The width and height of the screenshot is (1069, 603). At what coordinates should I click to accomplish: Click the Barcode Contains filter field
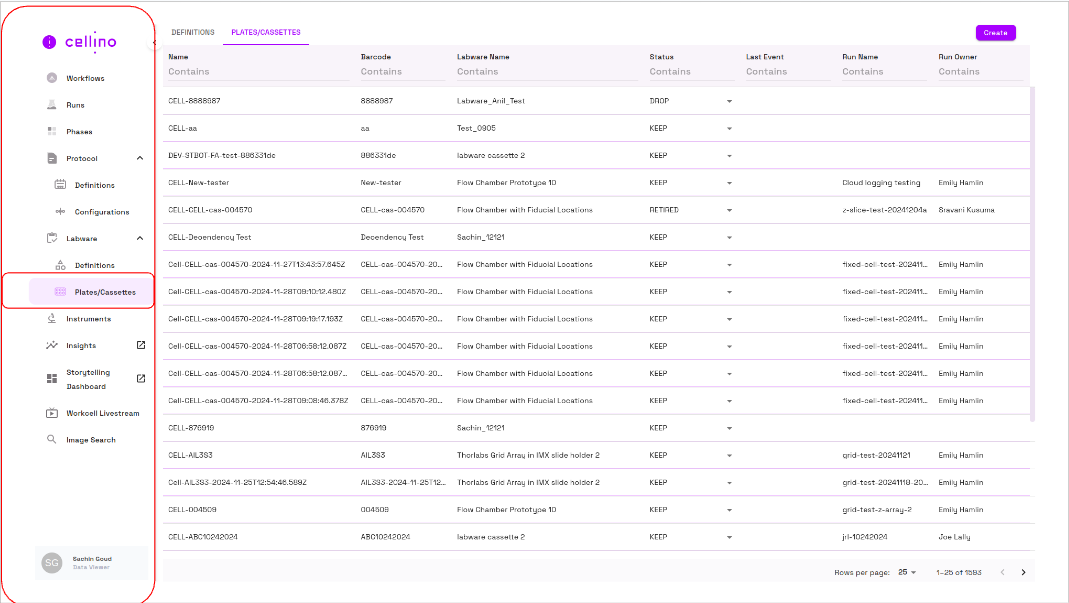[400, 72]
